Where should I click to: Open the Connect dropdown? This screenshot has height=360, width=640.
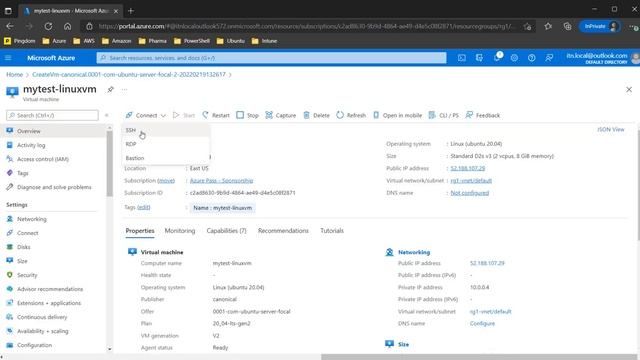coord(146,115)
